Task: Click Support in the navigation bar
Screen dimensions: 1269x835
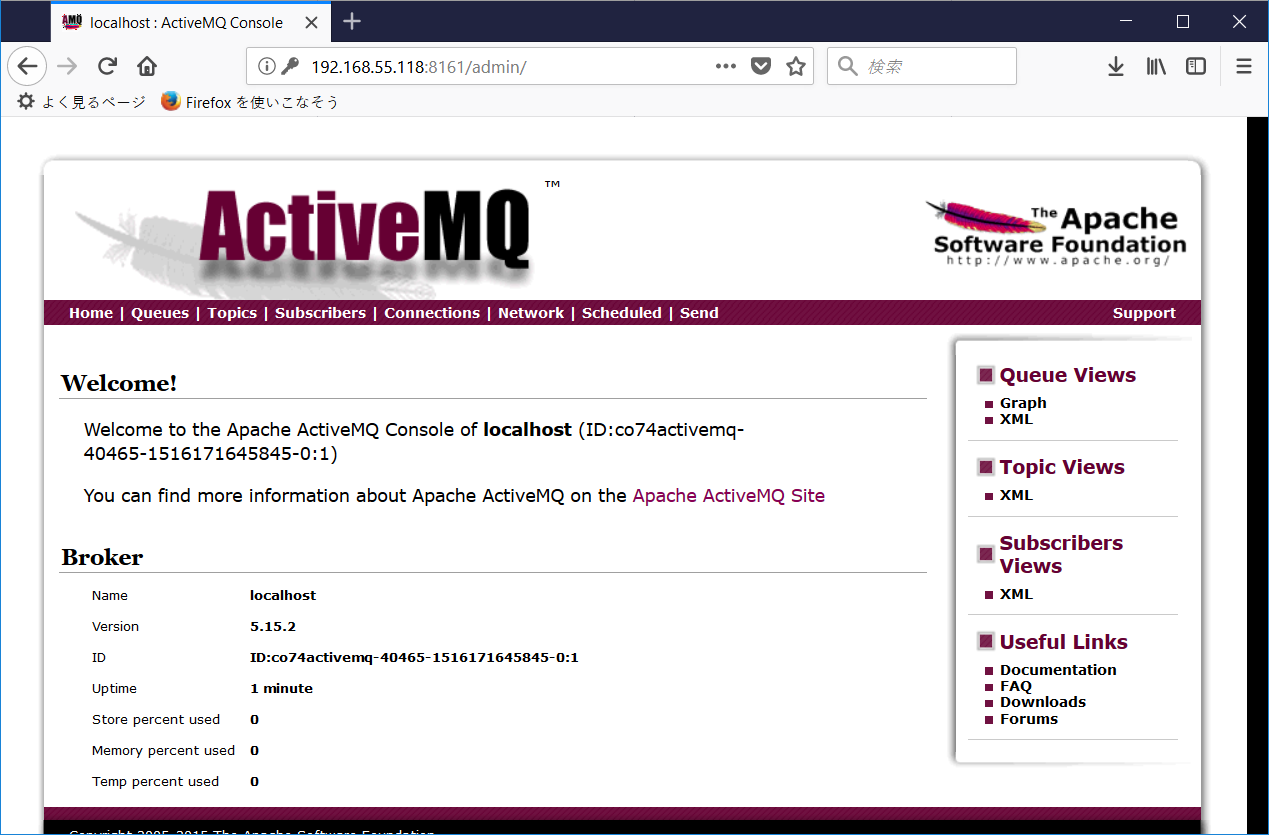Action: (1143, 312)
